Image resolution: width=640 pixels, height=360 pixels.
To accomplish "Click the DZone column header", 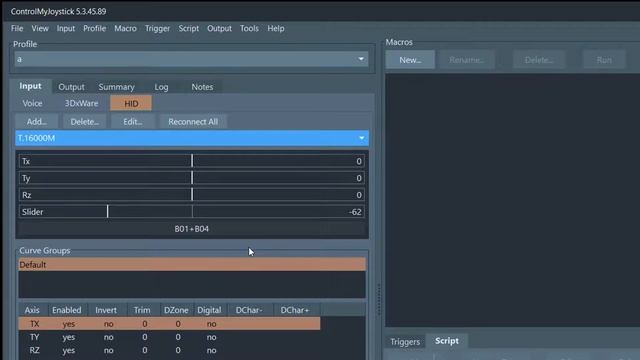I will [x=176, y=310].
